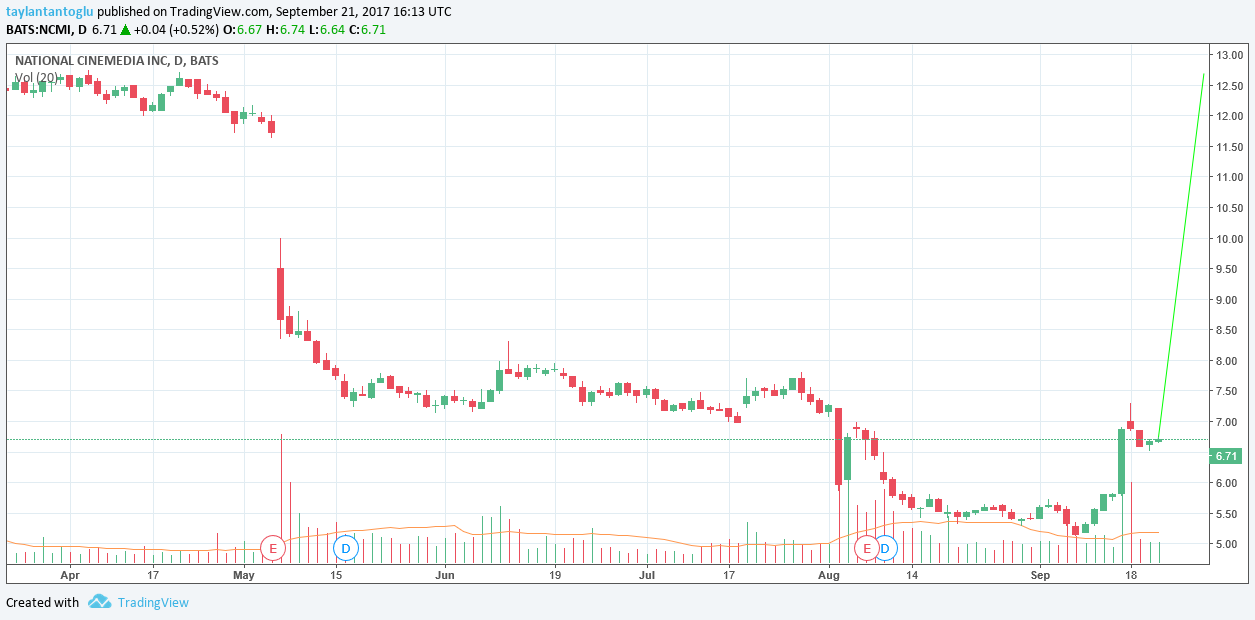Select the H:6.74 high value
The width and height of the screenshot is (1255, 620).
[x=286, y=30]
